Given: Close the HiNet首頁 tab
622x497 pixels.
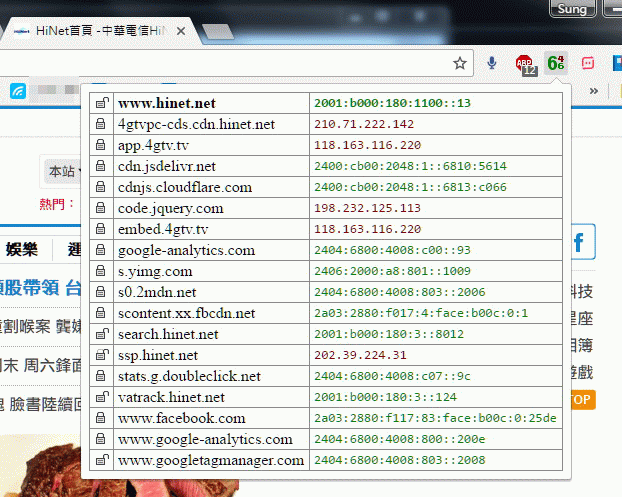Looking at the screenshot, I should 181,31.
